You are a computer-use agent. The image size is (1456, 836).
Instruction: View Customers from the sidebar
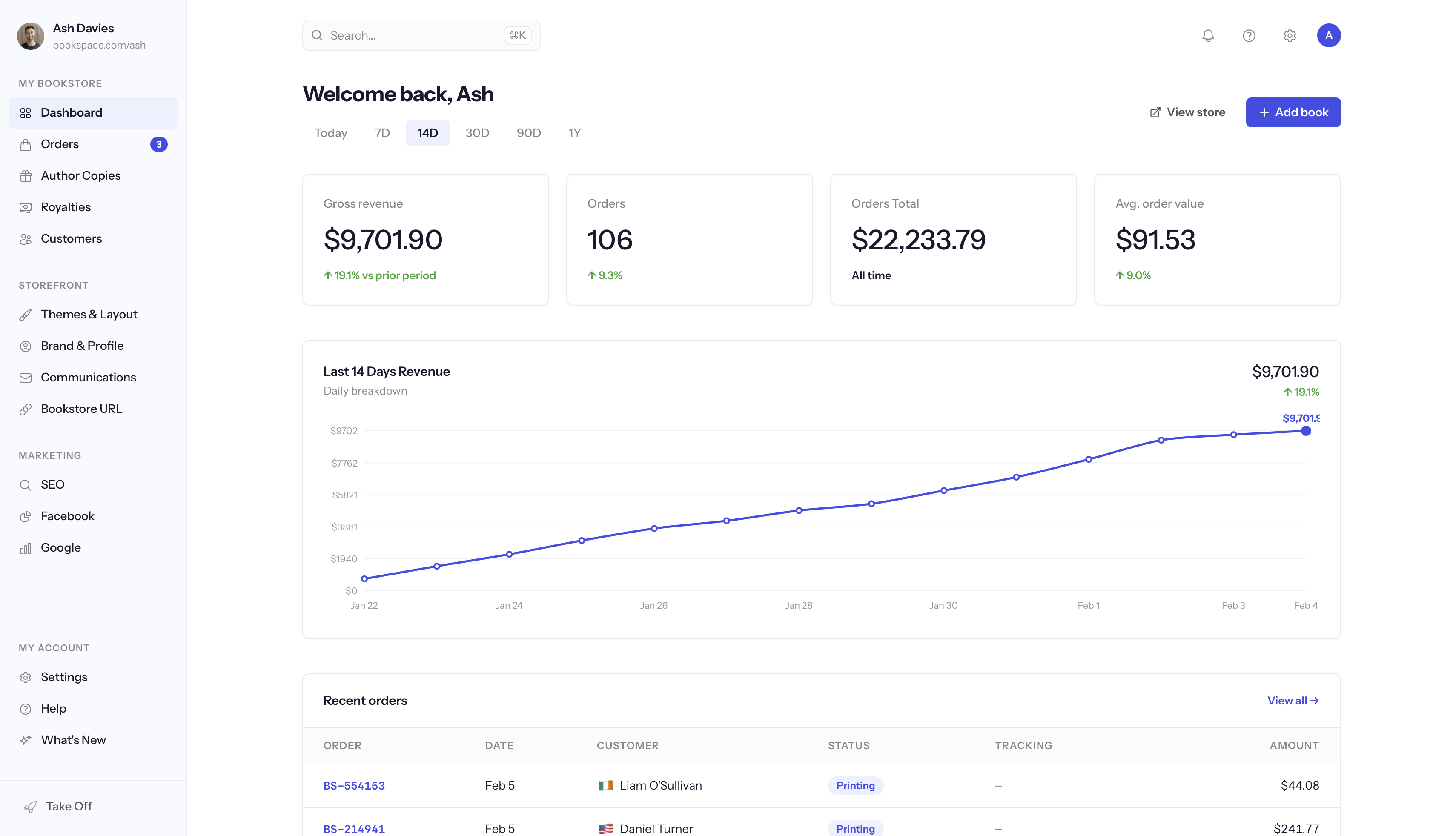pos(71,239)
